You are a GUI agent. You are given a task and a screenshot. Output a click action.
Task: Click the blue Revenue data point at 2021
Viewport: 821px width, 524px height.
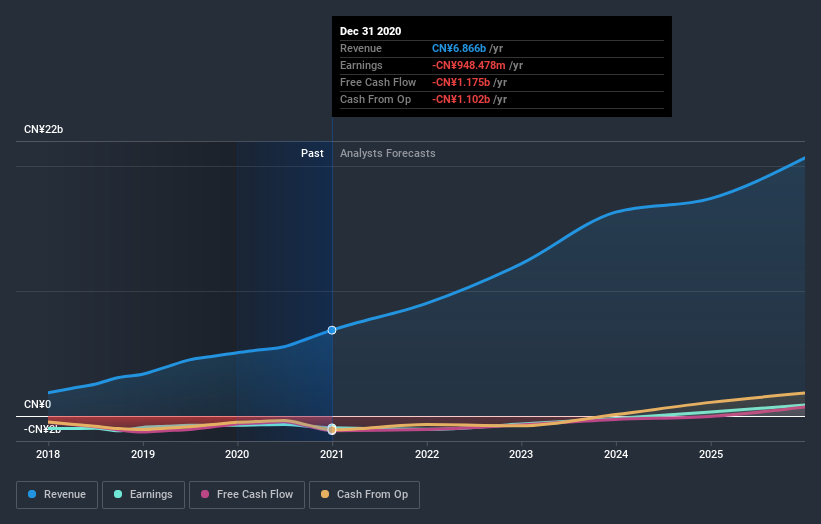[x=332, y=330]
